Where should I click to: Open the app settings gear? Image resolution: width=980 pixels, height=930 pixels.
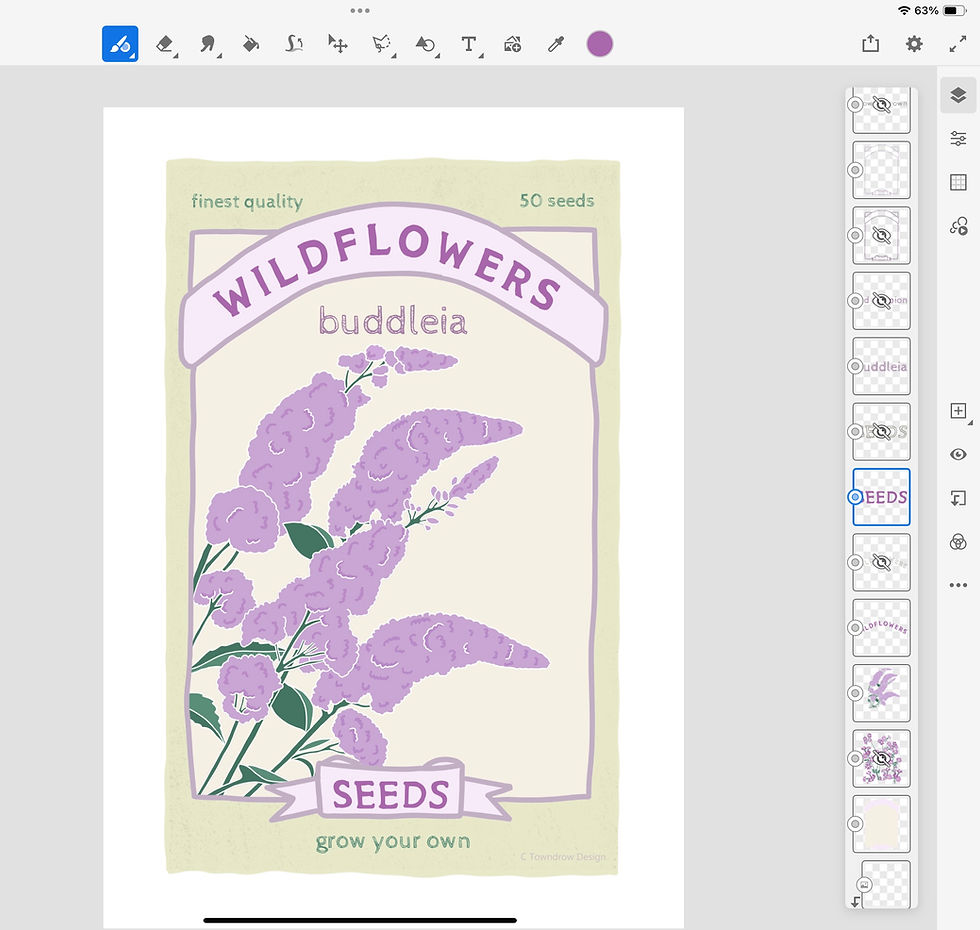914,44
